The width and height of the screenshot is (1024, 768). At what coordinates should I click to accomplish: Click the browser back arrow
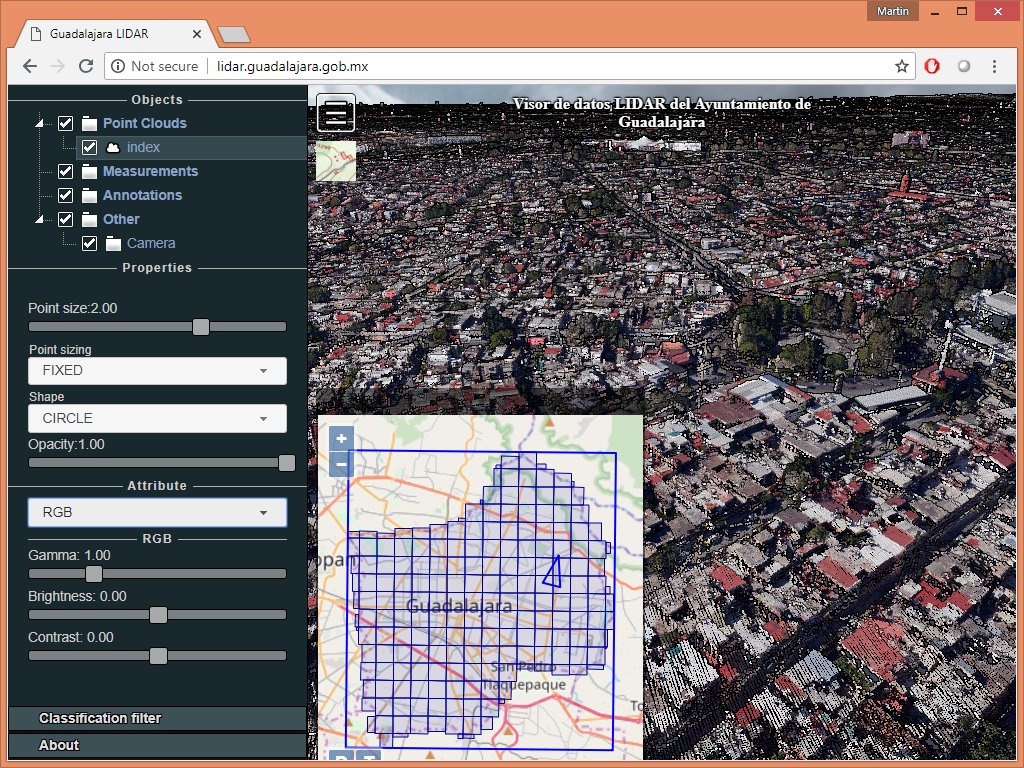[x=30, y=66]
